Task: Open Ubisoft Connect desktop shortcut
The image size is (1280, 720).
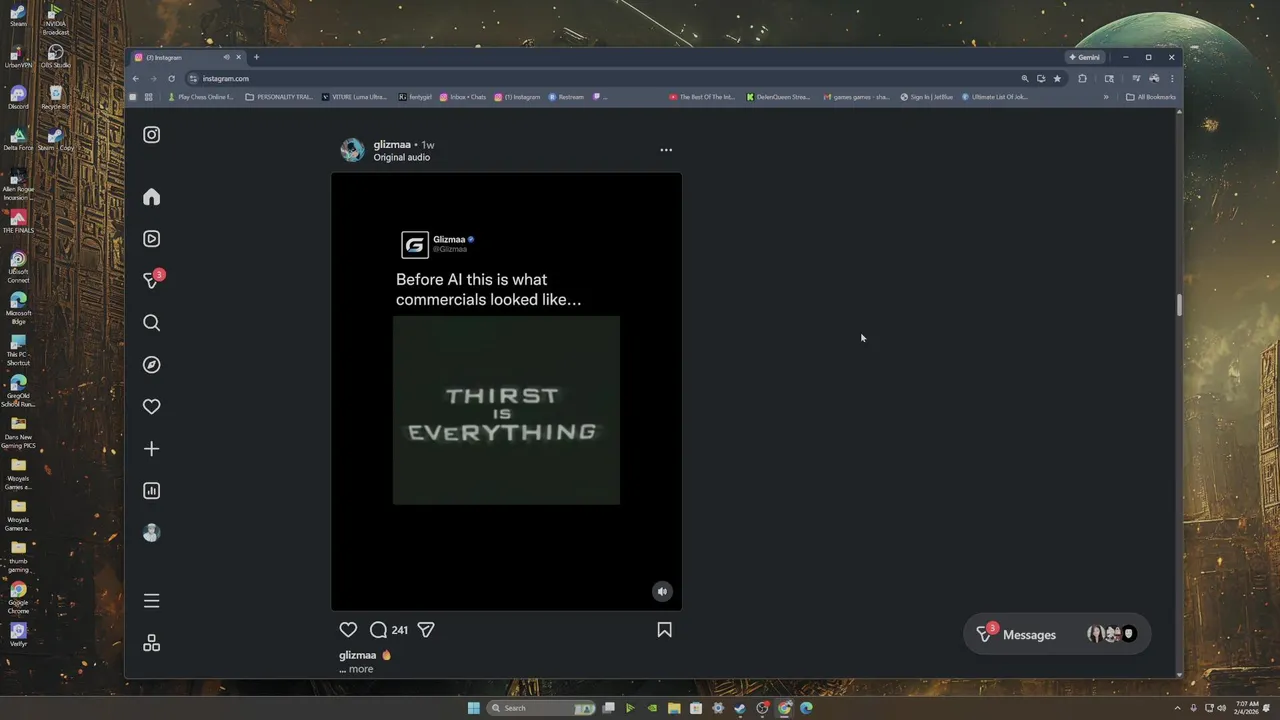Action: (x=18, y=267)
